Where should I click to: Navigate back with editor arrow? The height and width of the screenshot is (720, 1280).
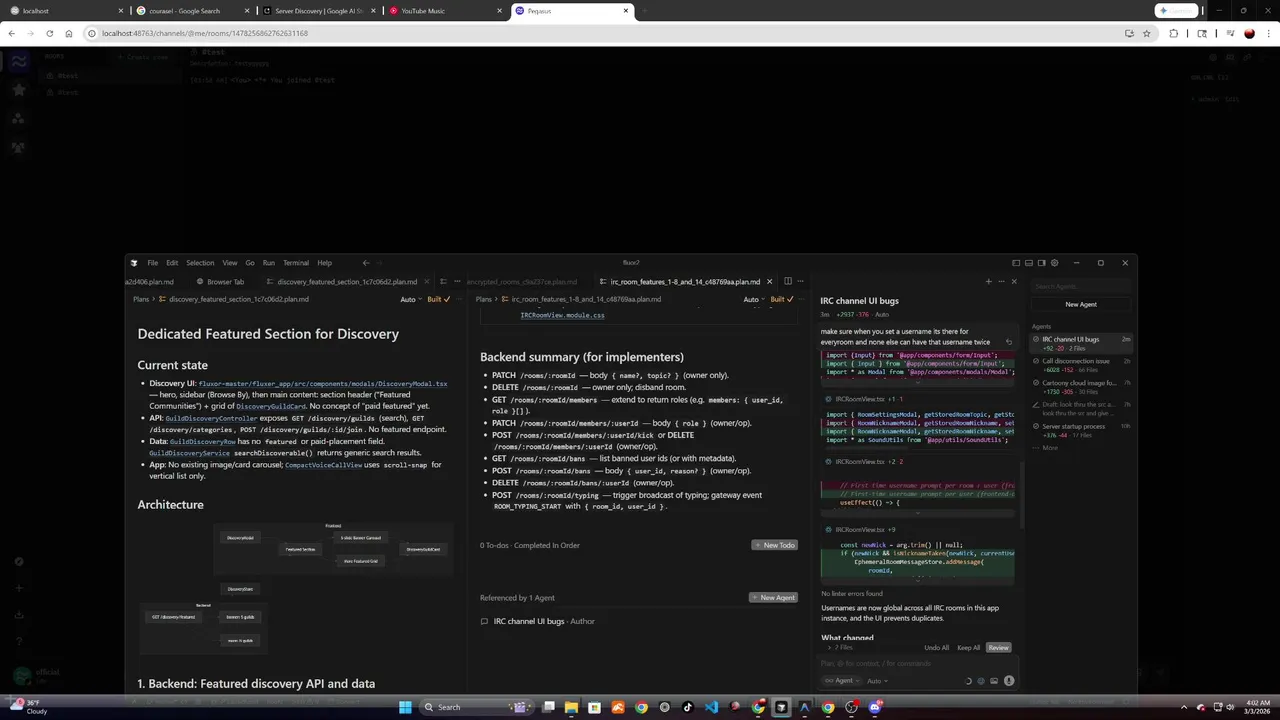366,263
